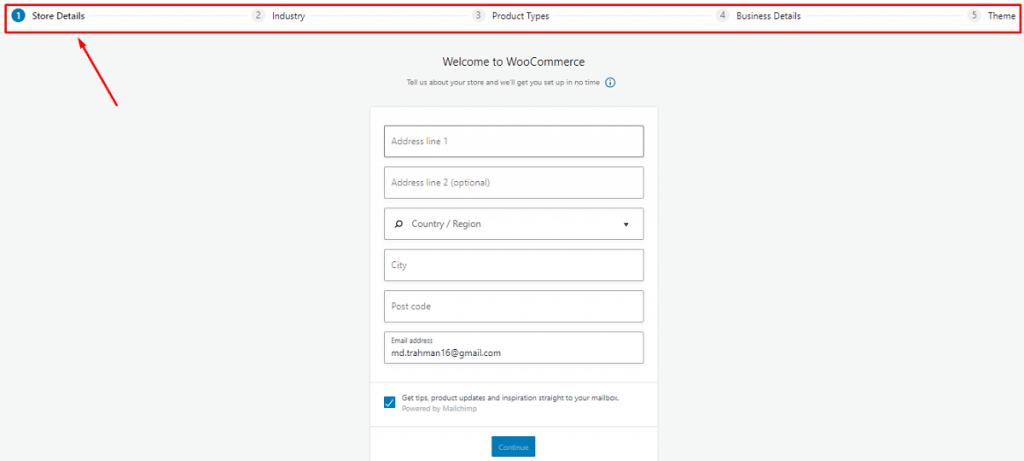
Task: Open the Country / Region dropdown arrow
Action: tap(626, 224)
